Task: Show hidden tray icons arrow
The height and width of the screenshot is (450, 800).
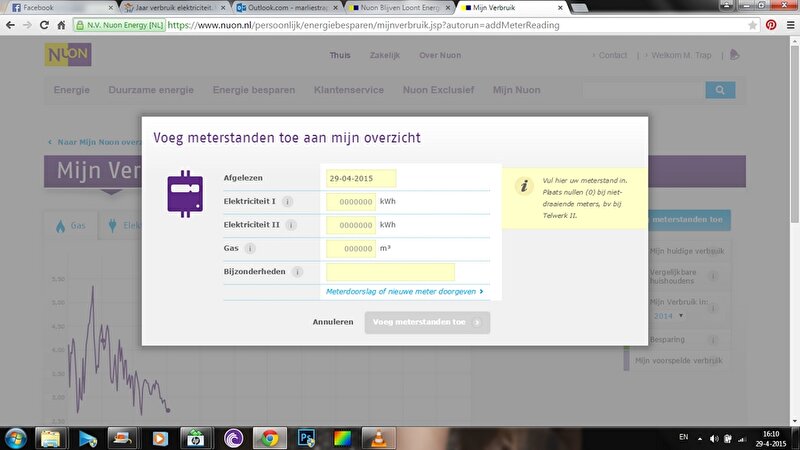Action: [700, 439]
